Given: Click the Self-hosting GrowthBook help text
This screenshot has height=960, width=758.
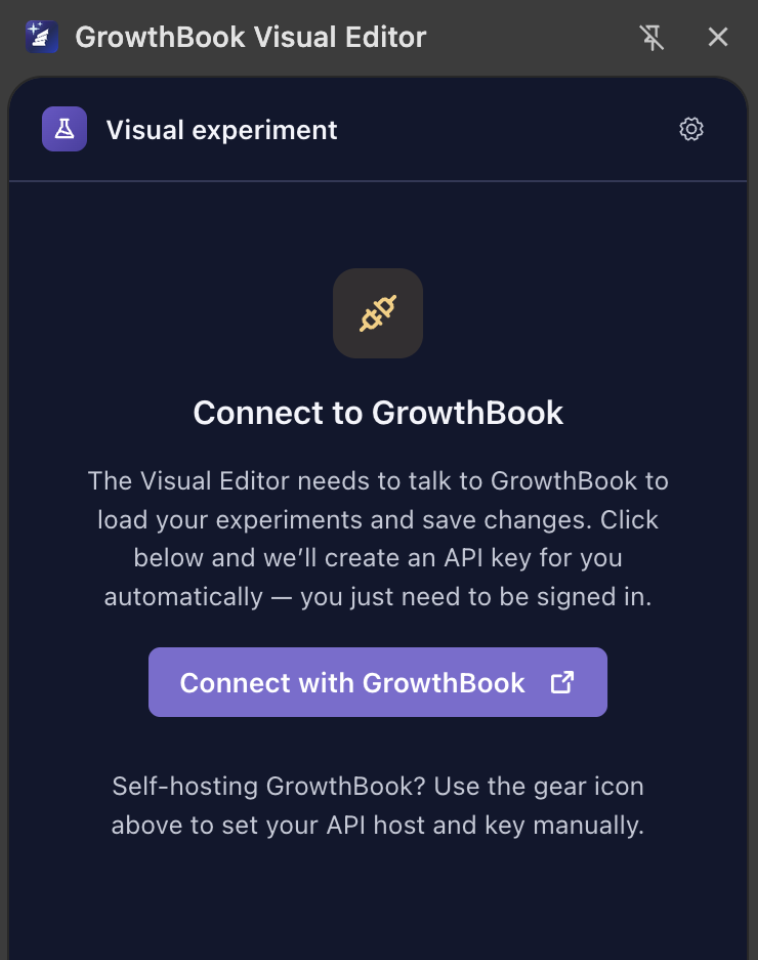Looking at the screenshot, I should tap(378, 806).
